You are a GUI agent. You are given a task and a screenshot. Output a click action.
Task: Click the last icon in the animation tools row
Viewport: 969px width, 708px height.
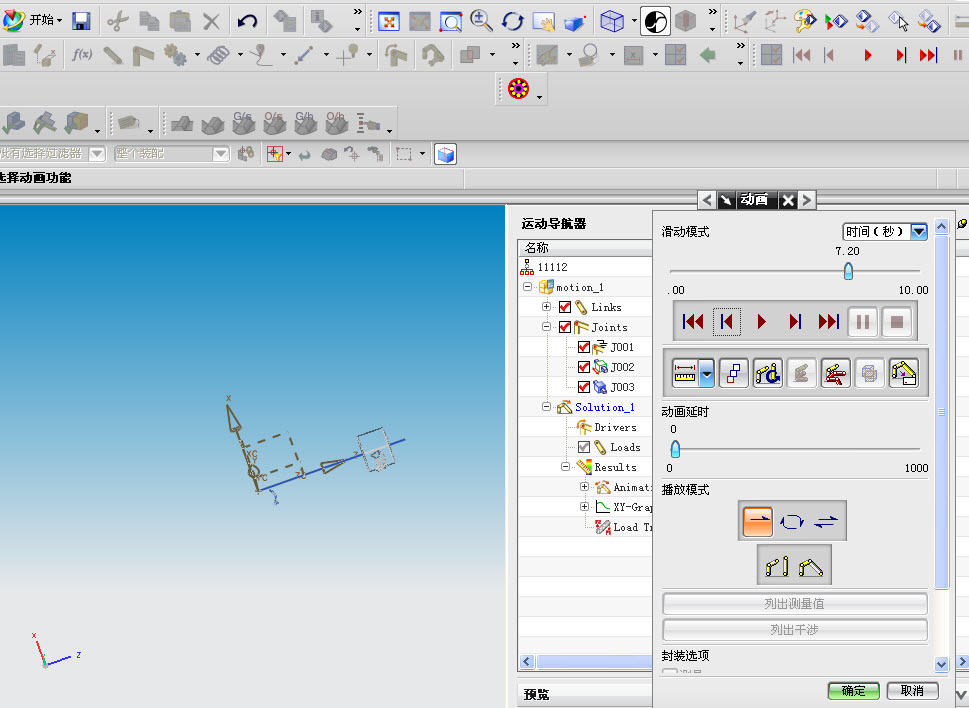click(903, 373)
